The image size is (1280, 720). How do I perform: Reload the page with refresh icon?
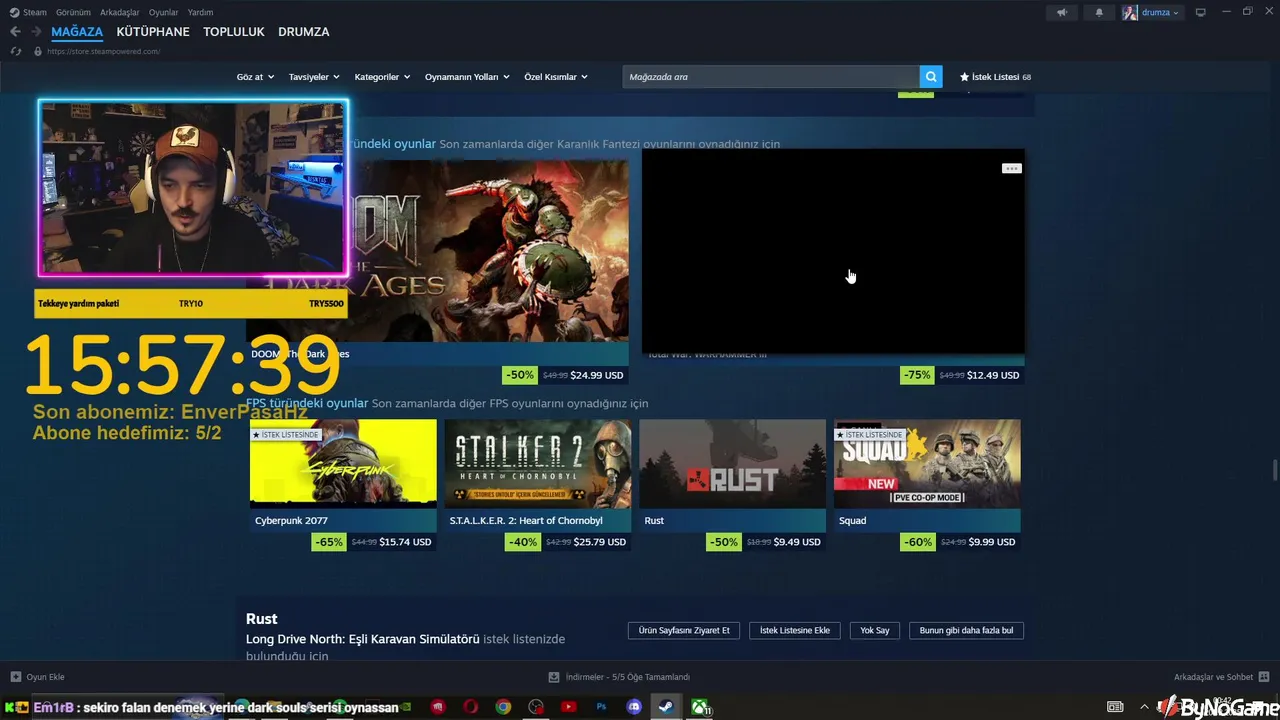click(15, 51)
